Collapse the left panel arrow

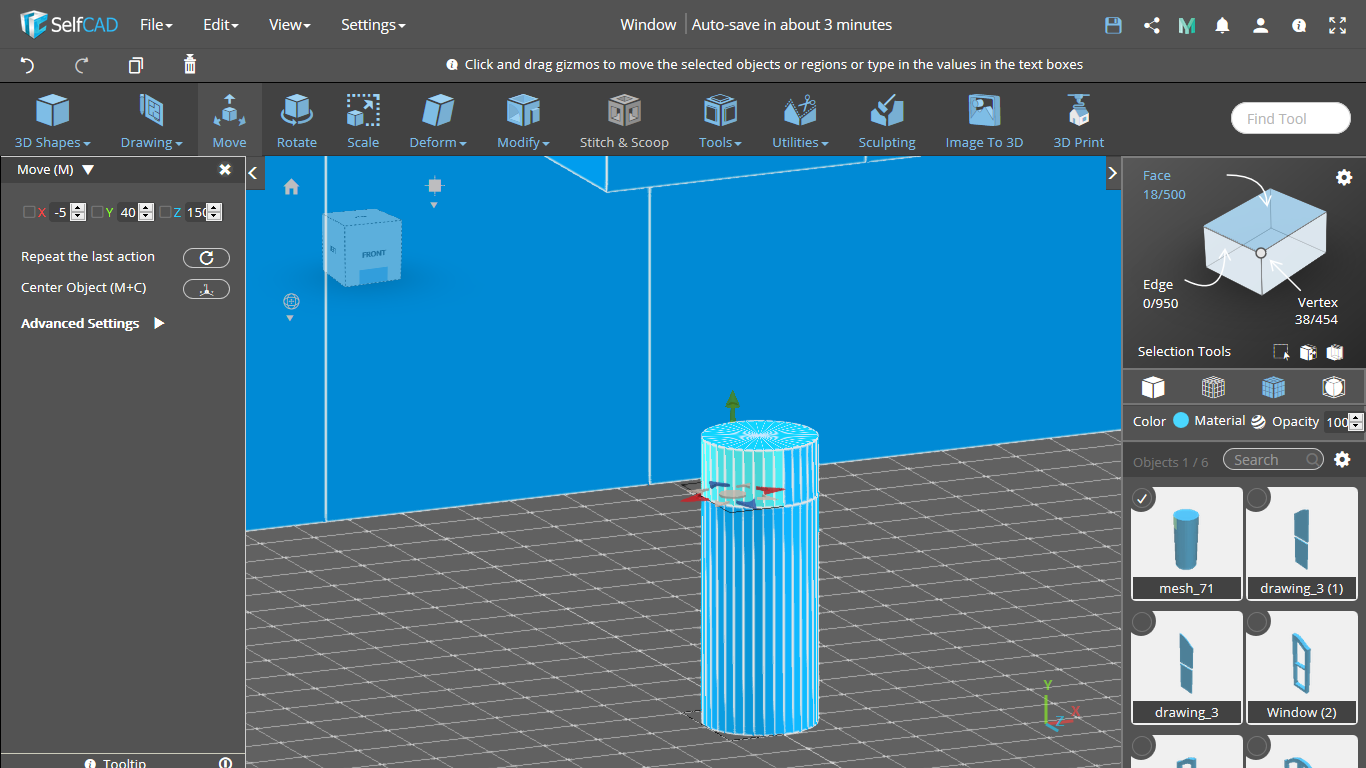pos(254,173)
